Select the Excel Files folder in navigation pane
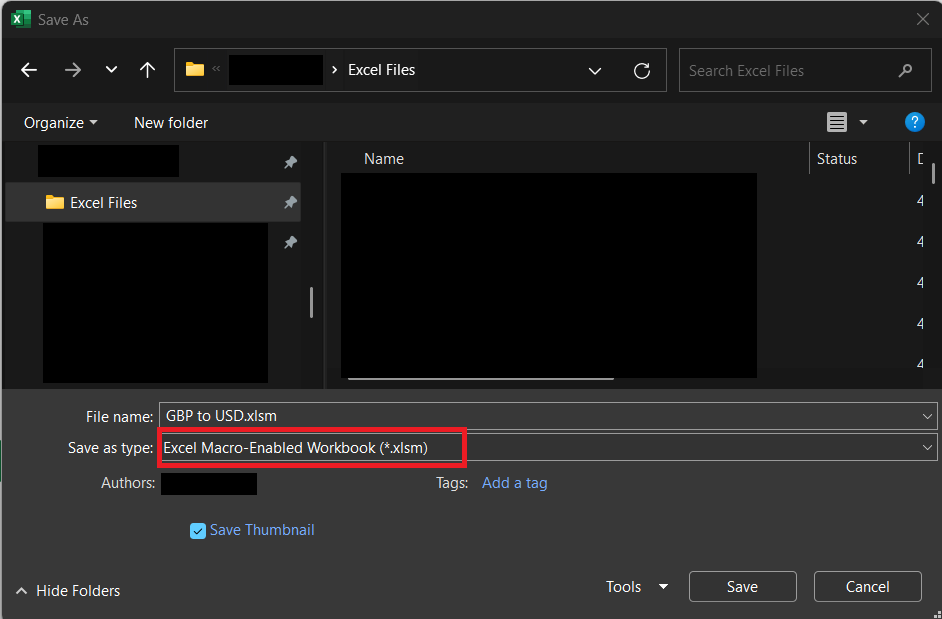The image size is (942, 619). tap(153, 203)
